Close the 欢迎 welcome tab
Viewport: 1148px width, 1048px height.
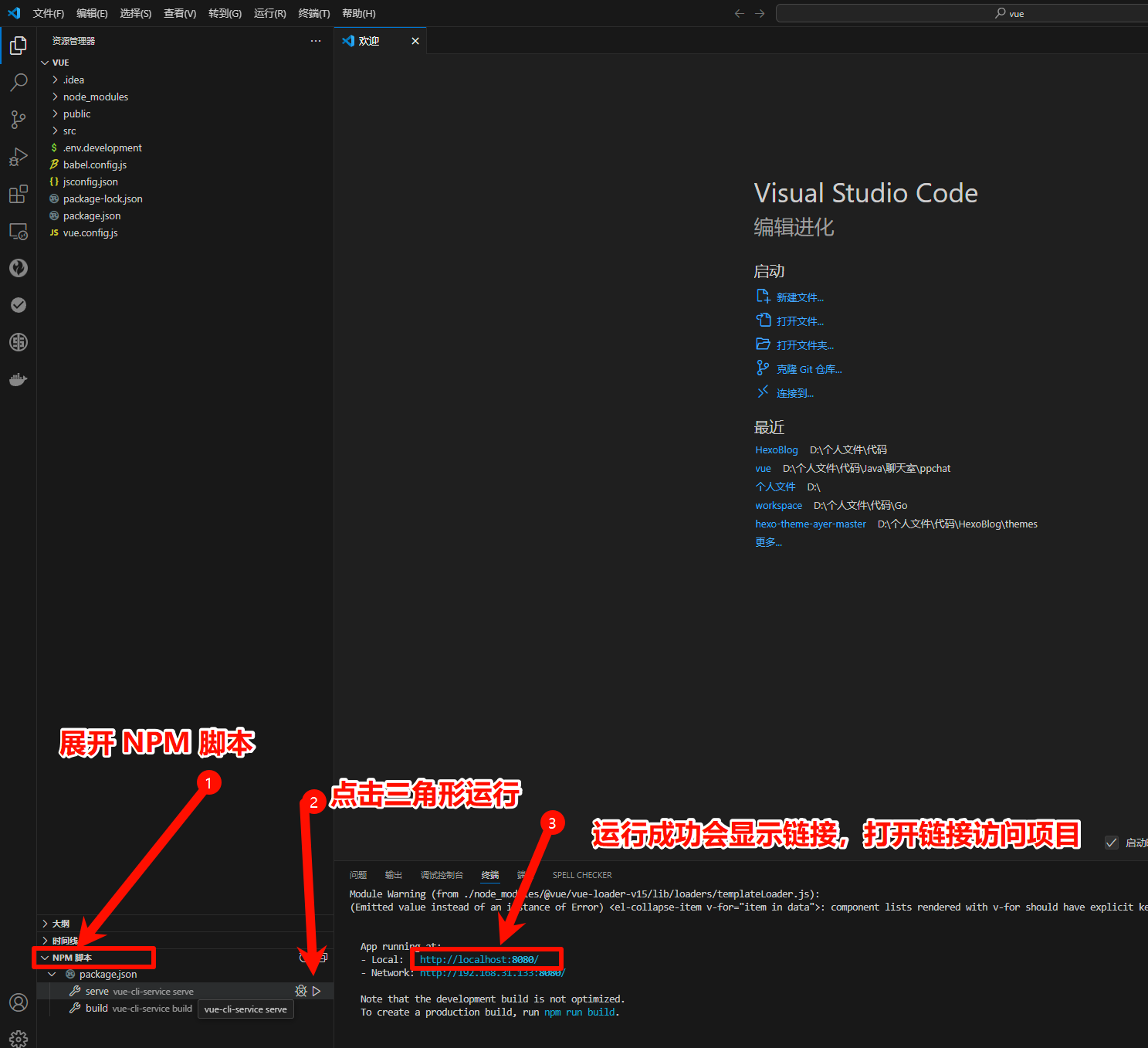point(415,41)
